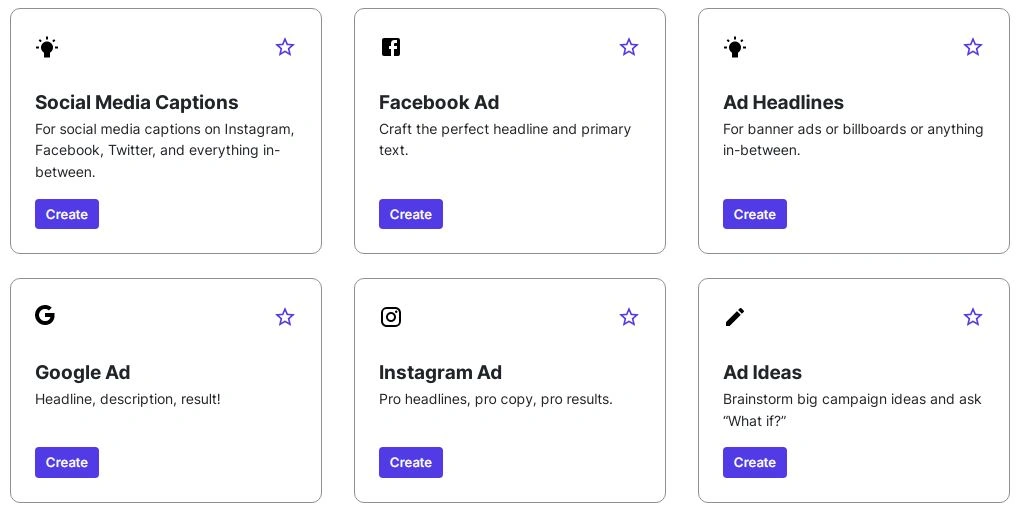Click Create button for Ad Headlines

point(755,214)
